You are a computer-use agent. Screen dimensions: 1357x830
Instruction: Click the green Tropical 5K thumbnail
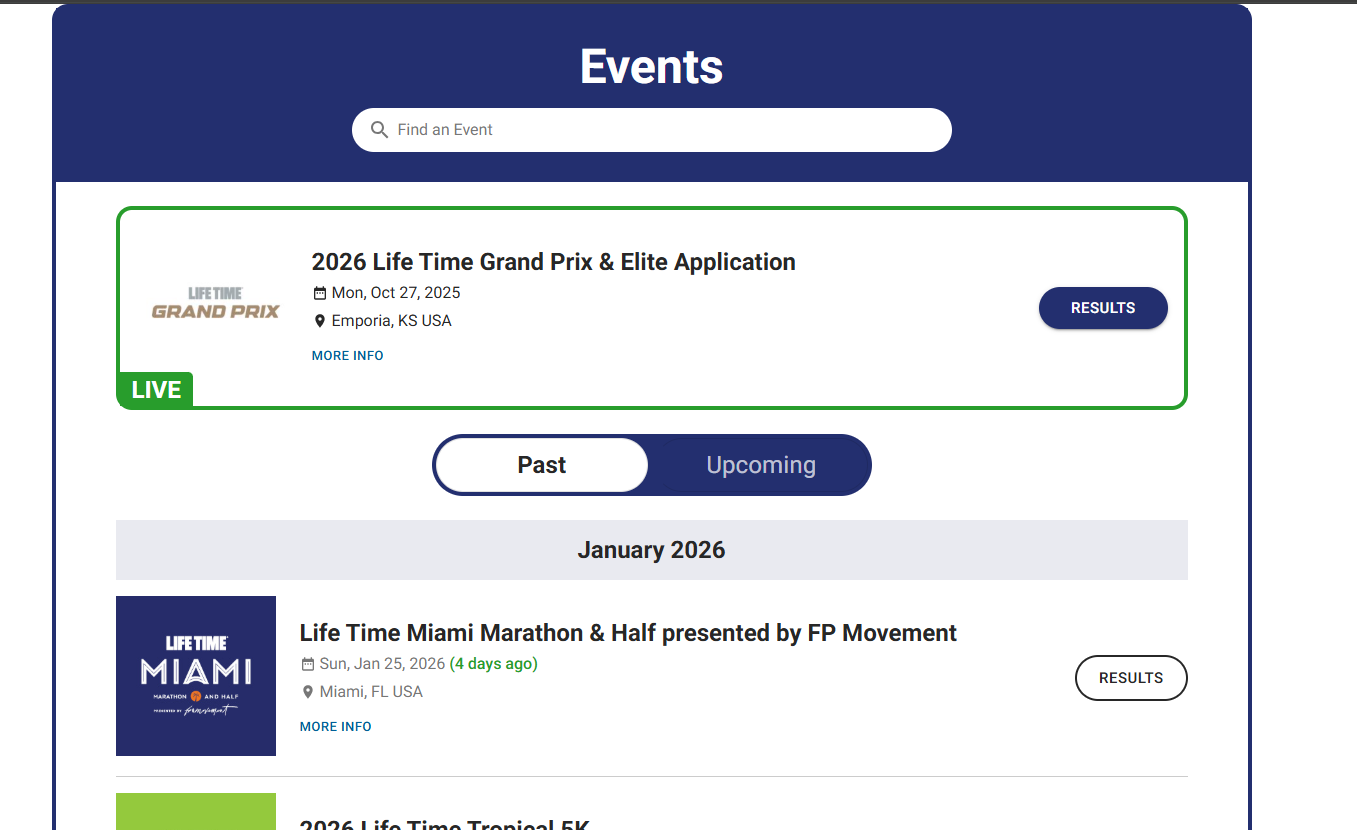[x=196, y=812]
